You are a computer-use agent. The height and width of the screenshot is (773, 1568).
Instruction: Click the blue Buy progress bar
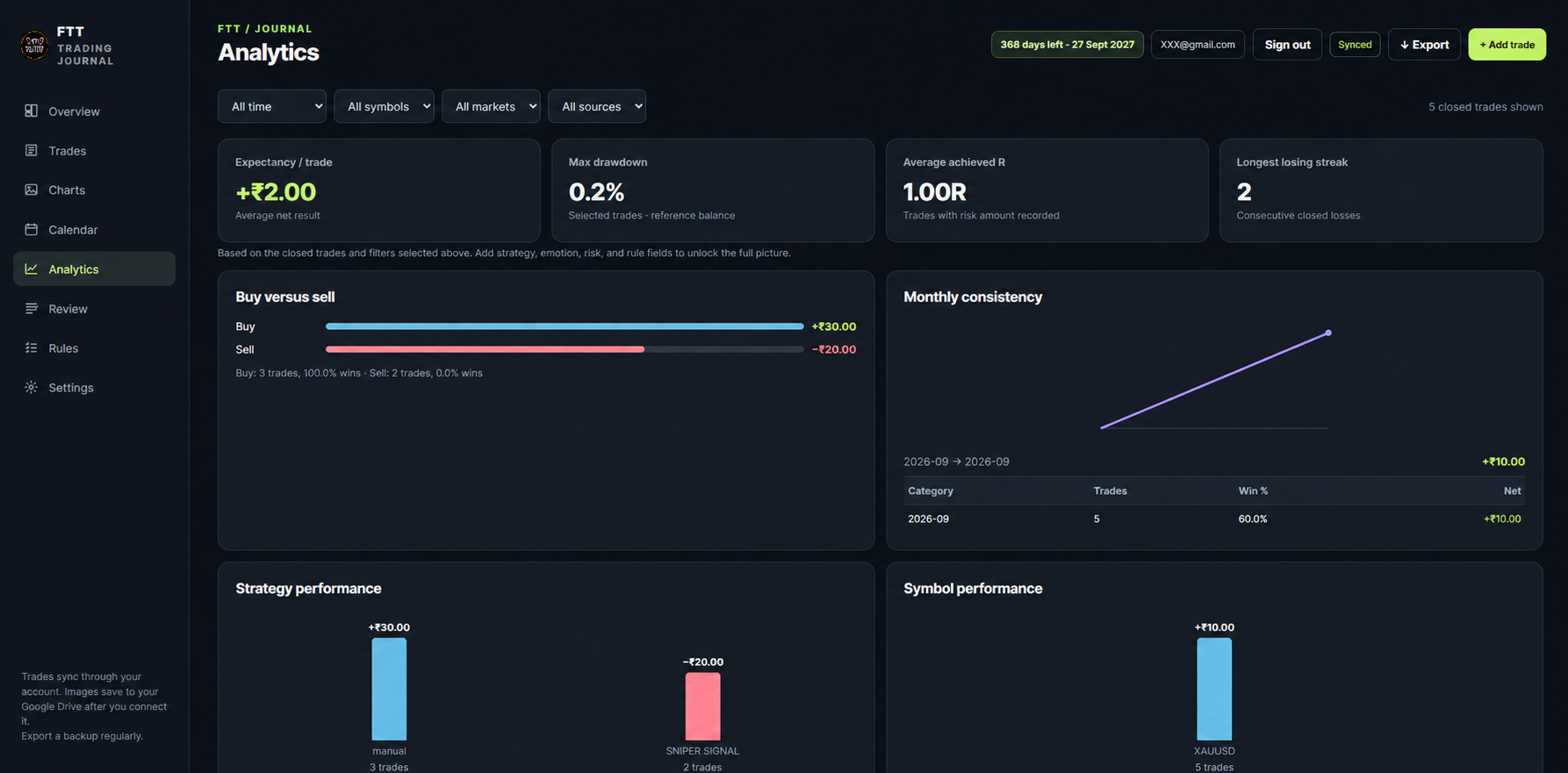pos(564,326)
